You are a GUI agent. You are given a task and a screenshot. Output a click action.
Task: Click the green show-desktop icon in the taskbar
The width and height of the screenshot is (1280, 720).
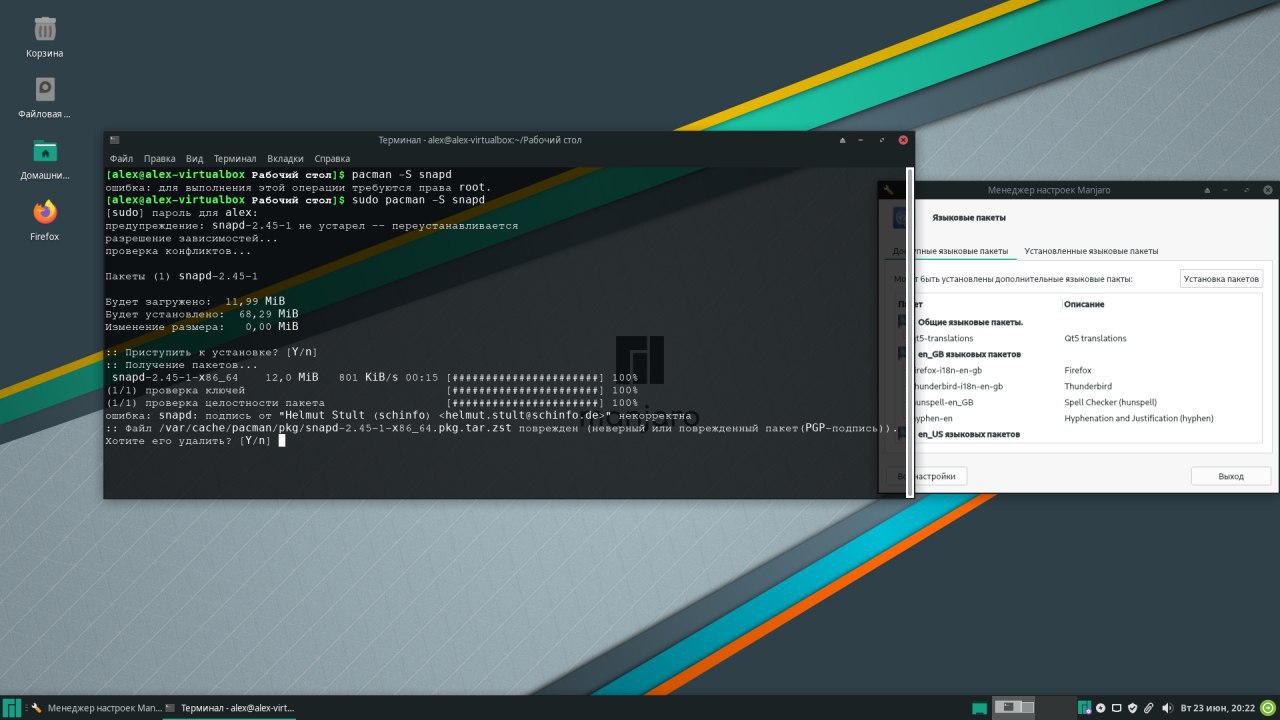click(980, 708)
